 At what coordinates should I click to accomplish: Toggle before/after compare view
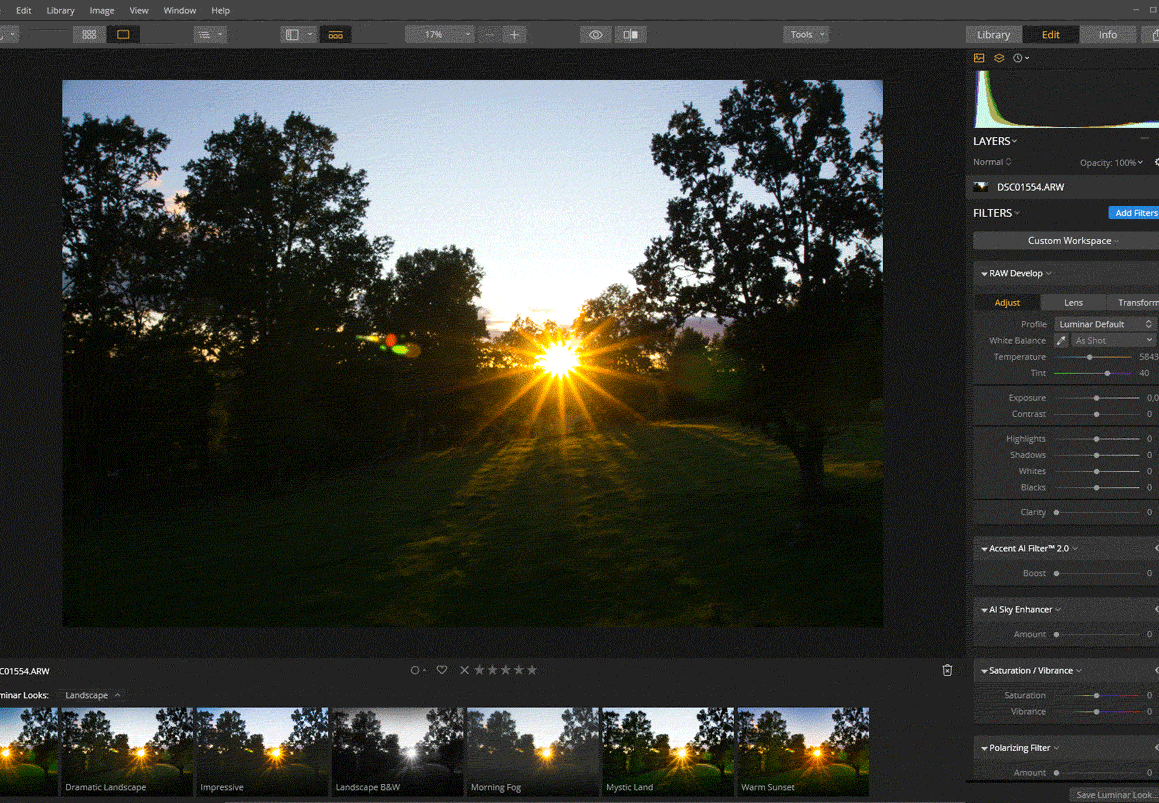[631, 34]
